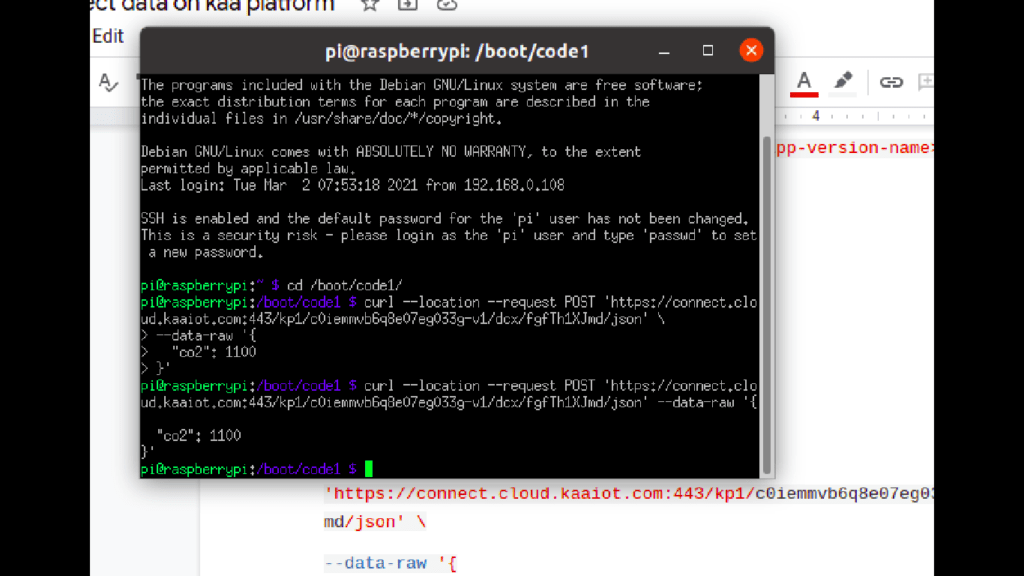Open the Edit menu
The image size is (1024, 576).
108,36
